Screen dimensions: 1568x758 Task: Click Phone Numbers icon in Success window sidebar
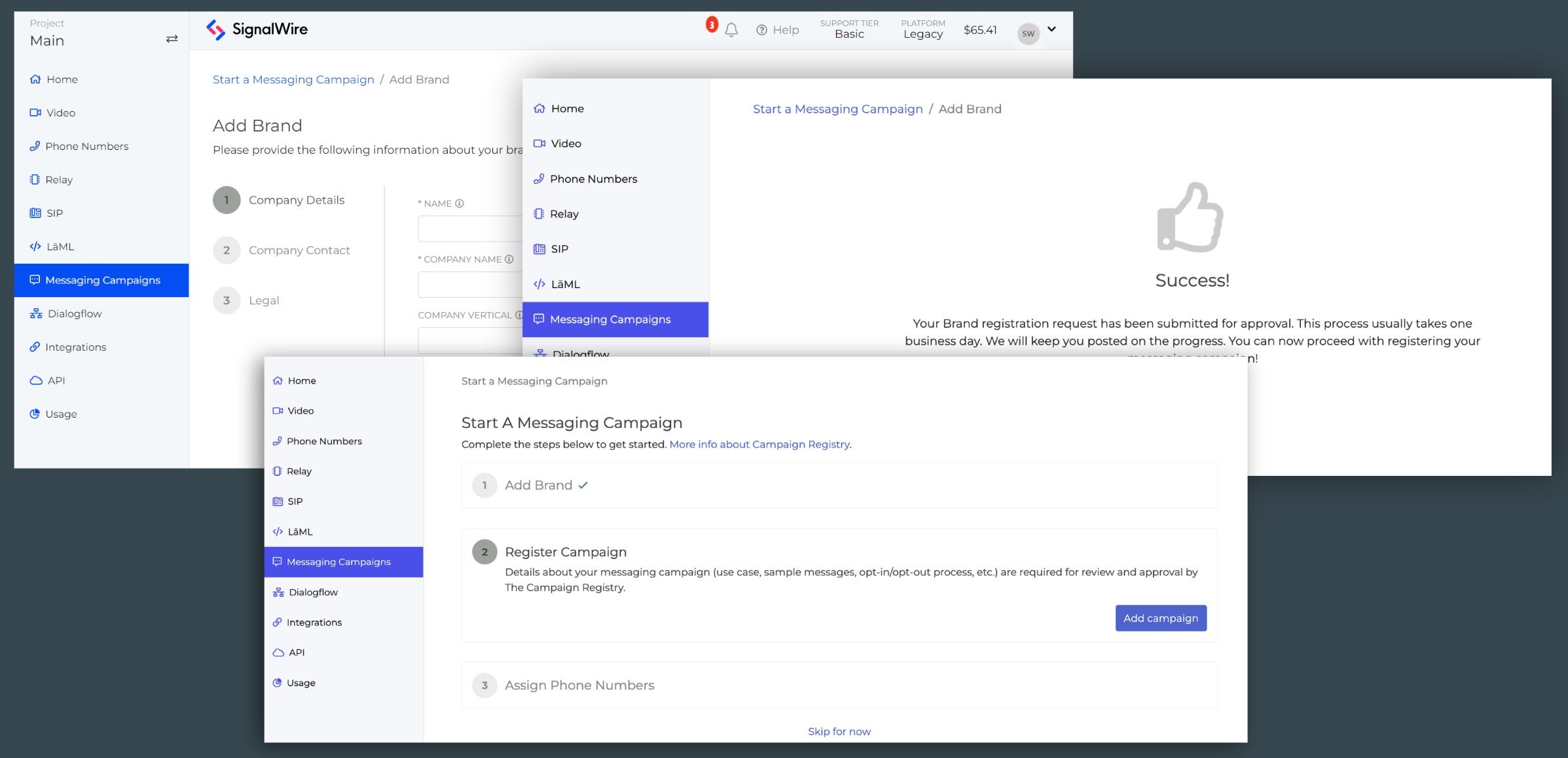point(539,179)
